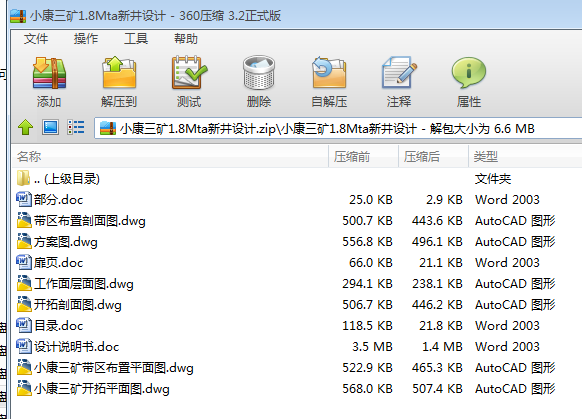Click the 文件夹 type cell
This screenshot has width=582, height=419.
[x=493, y=179]
